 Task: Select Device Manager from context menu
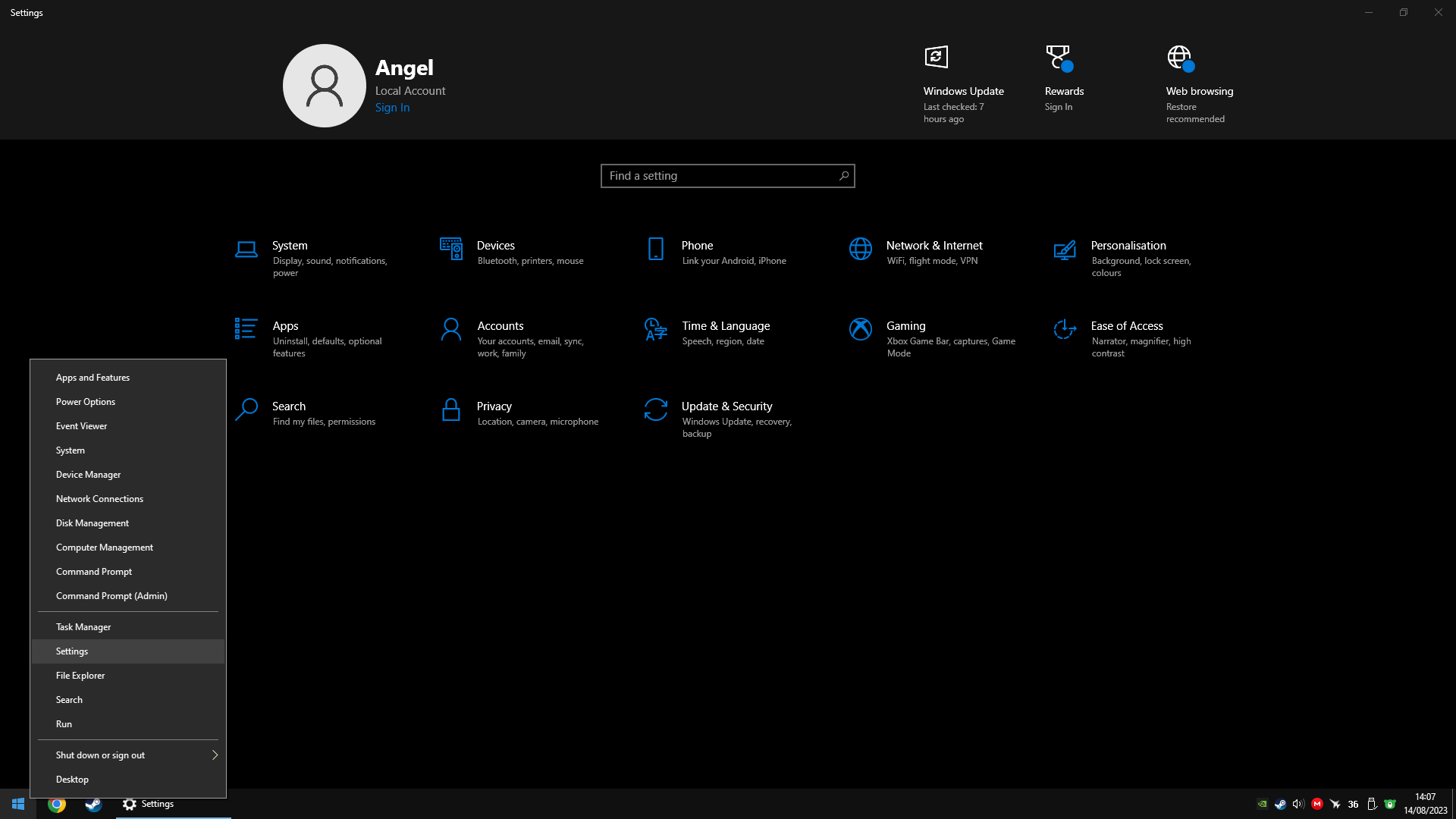pos(88,475)
